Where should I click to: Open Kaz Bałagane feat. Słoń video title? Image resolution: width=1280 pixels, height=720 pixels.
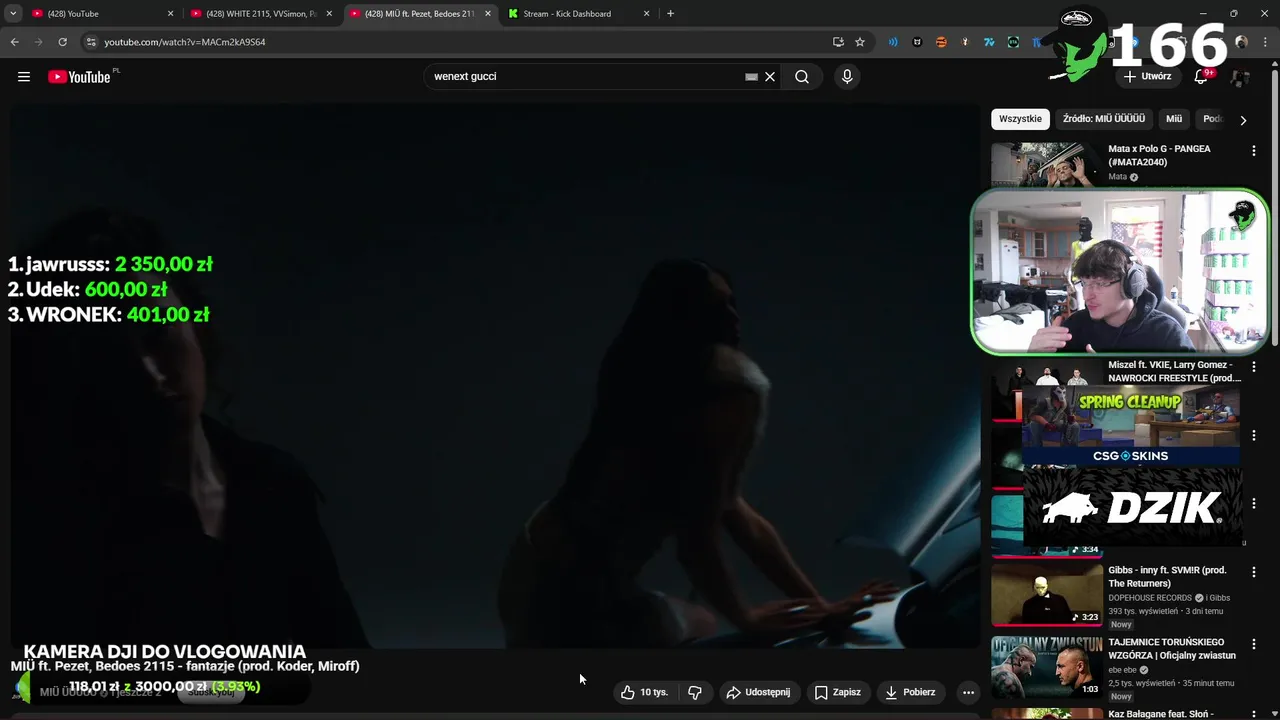1160,714
